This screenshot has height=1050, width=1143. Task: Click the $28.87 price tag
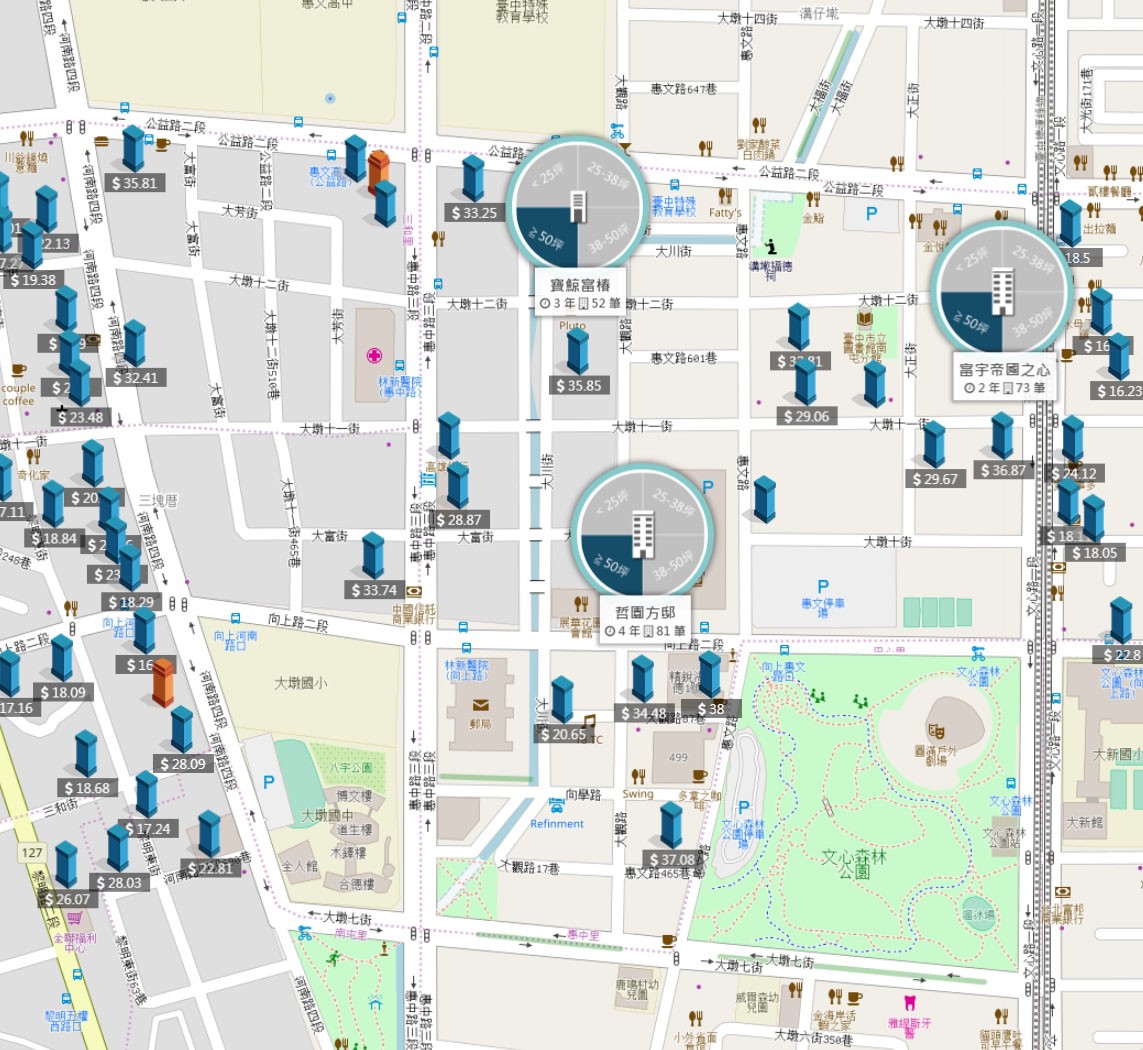[x=459, y=520]
